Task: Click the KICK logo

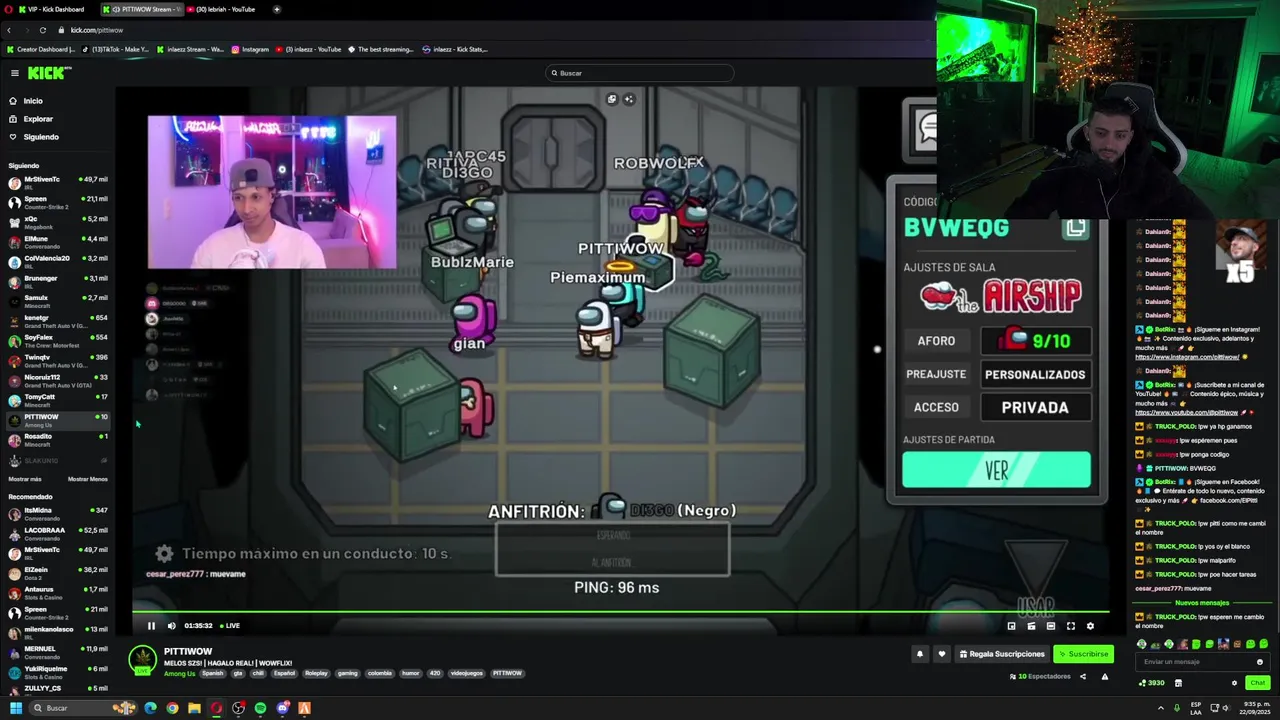Action: (x=49, y=73)
